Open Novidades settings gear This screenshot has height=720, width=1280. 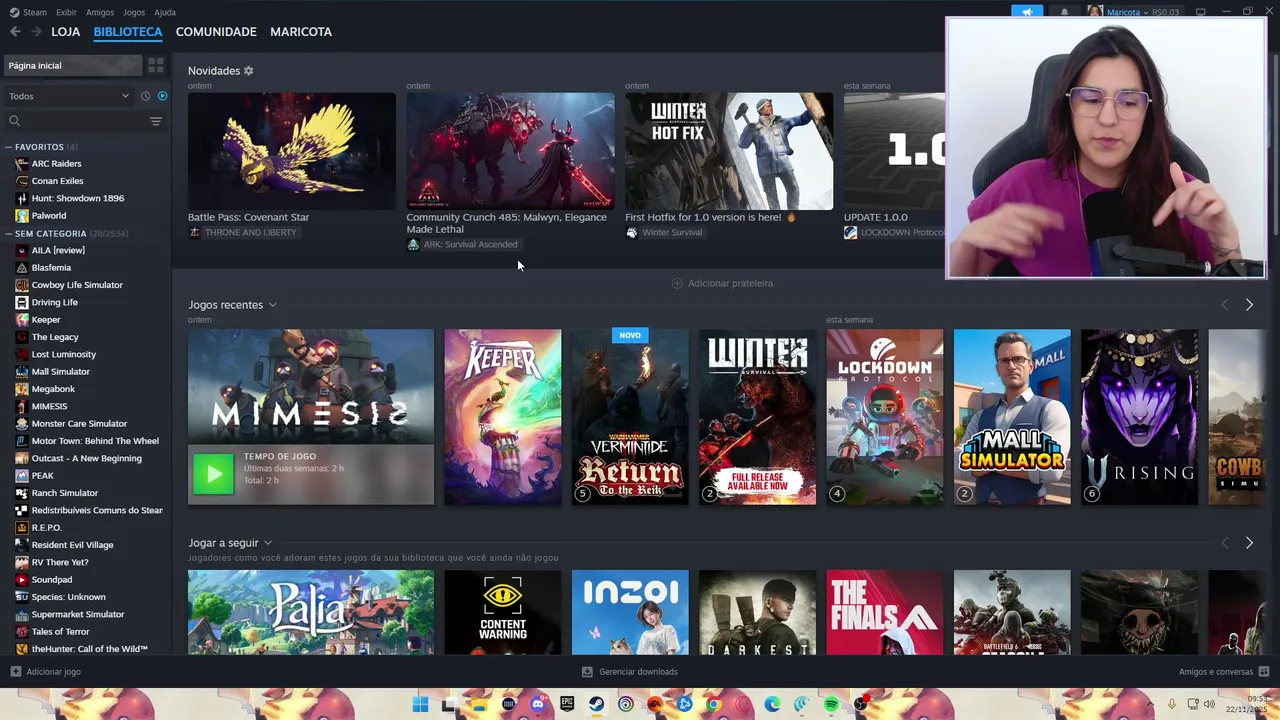coord(249,71)
